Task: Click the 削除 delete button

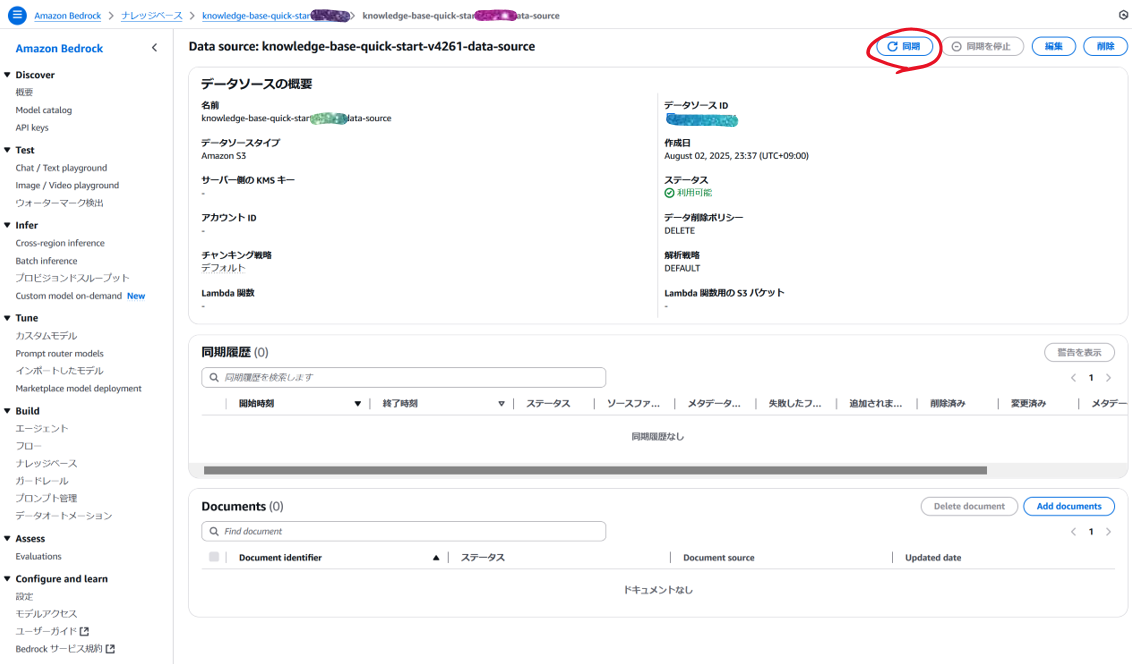Action: click(x=1105, y=46)
